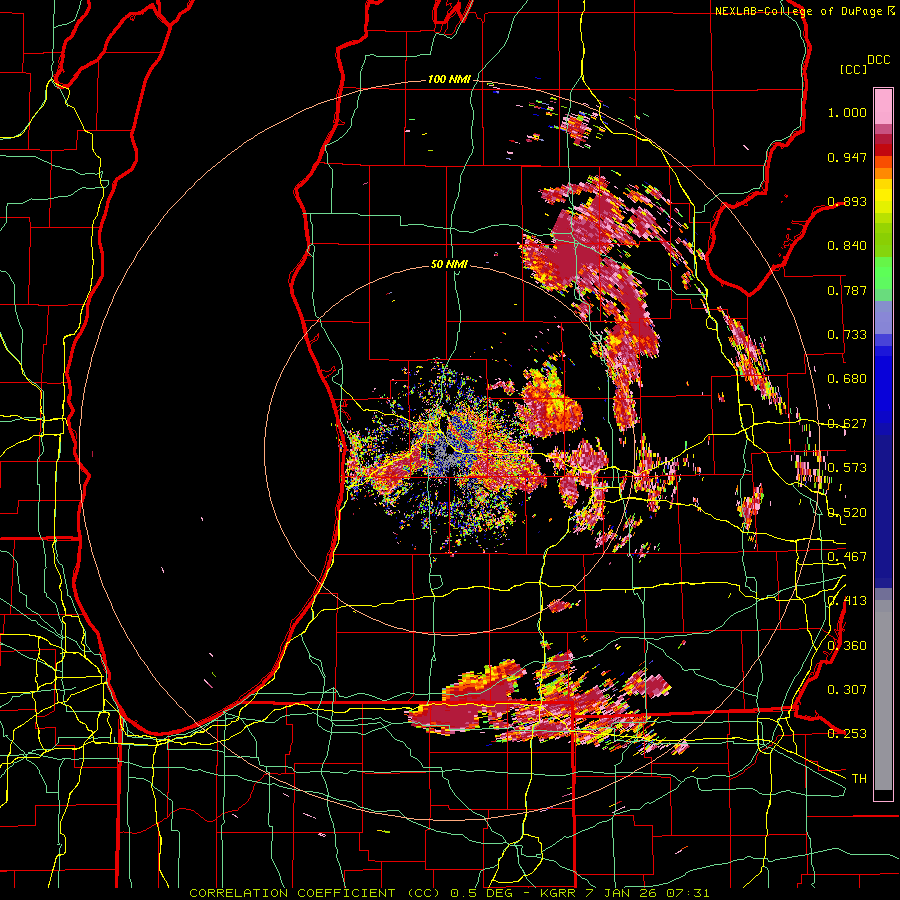Screen dimensions: 900x900
Task: Click the pink top segment of the color bar
Action: click(x=883, y=106)
